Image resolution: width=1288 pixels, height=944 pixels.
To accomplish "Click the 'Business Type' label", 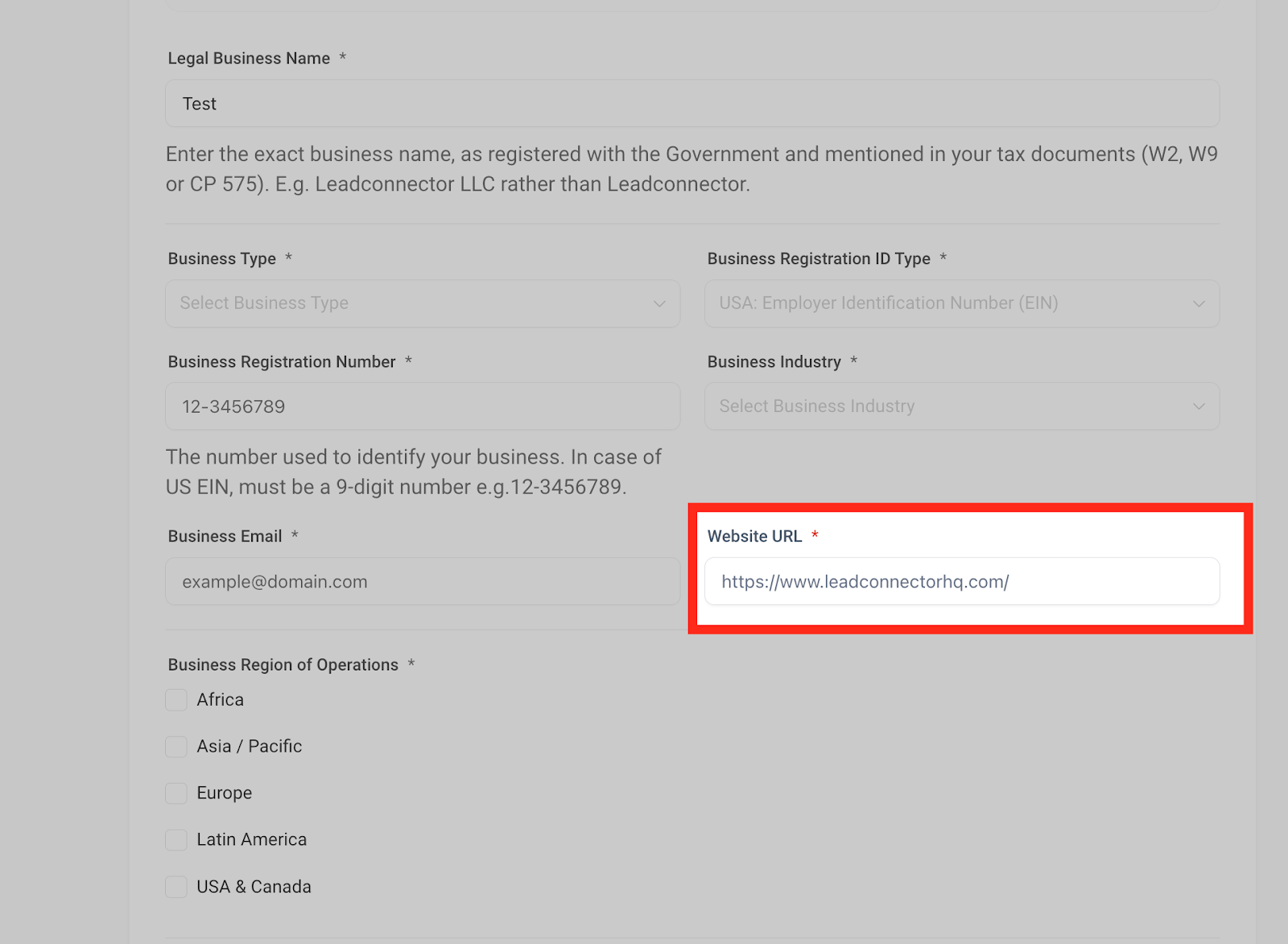I will click(221, 258).
